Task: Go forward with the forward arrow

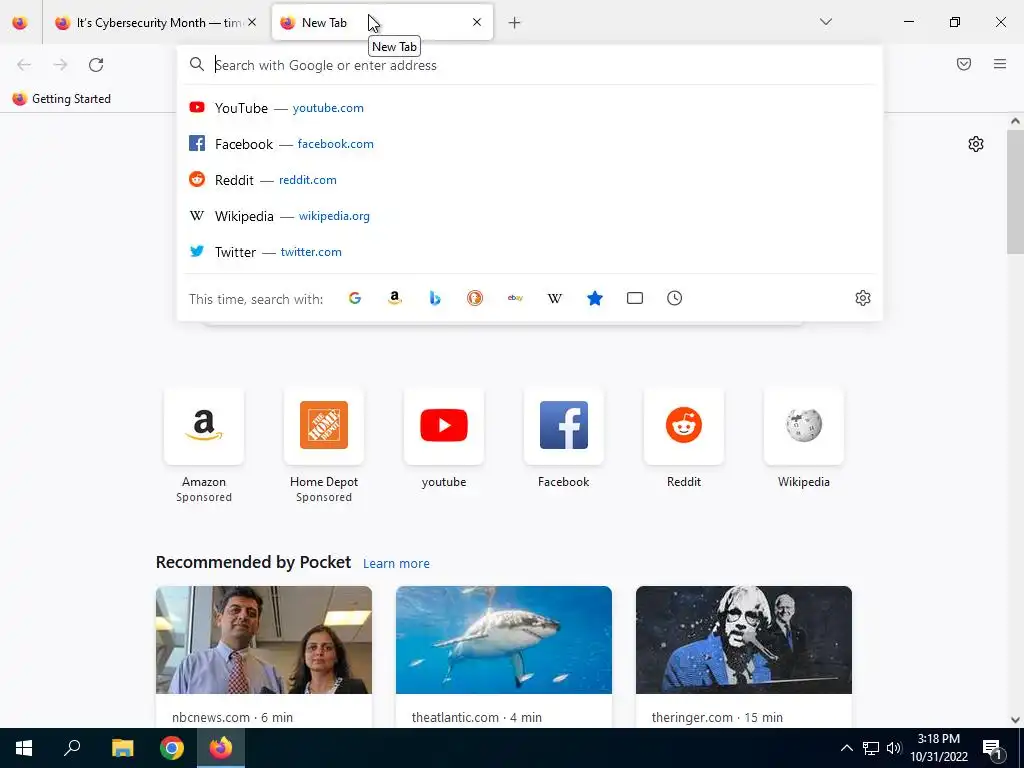Action: tap(60, 65)
